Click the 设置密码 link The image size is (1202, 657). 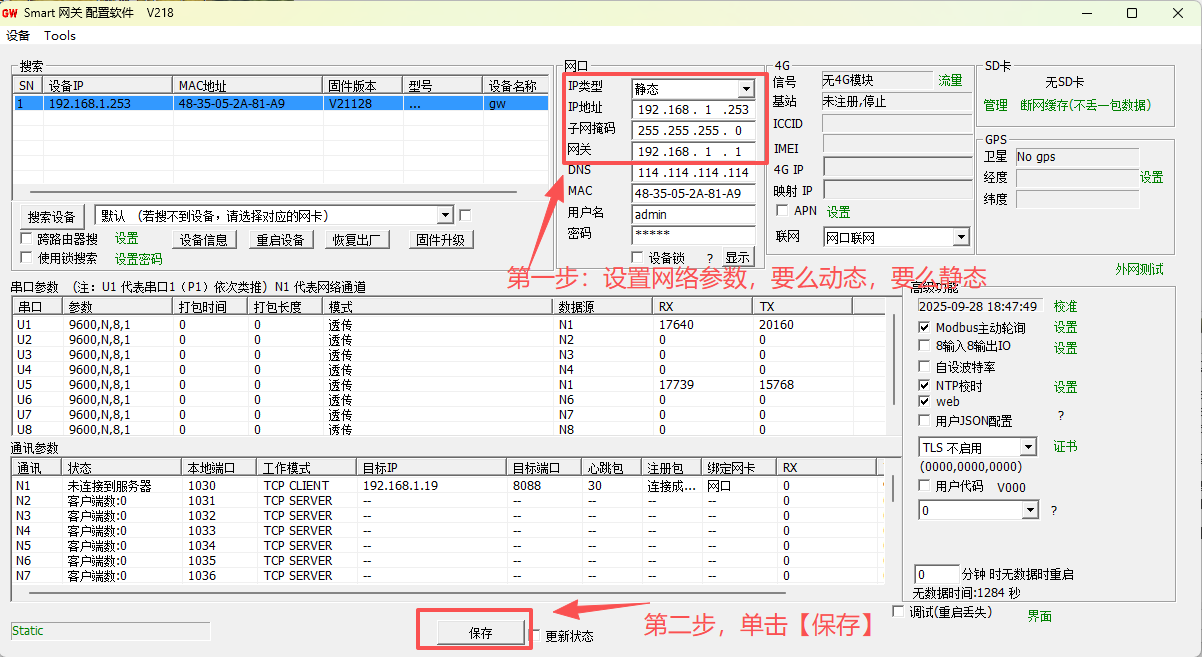pos(138,259)
